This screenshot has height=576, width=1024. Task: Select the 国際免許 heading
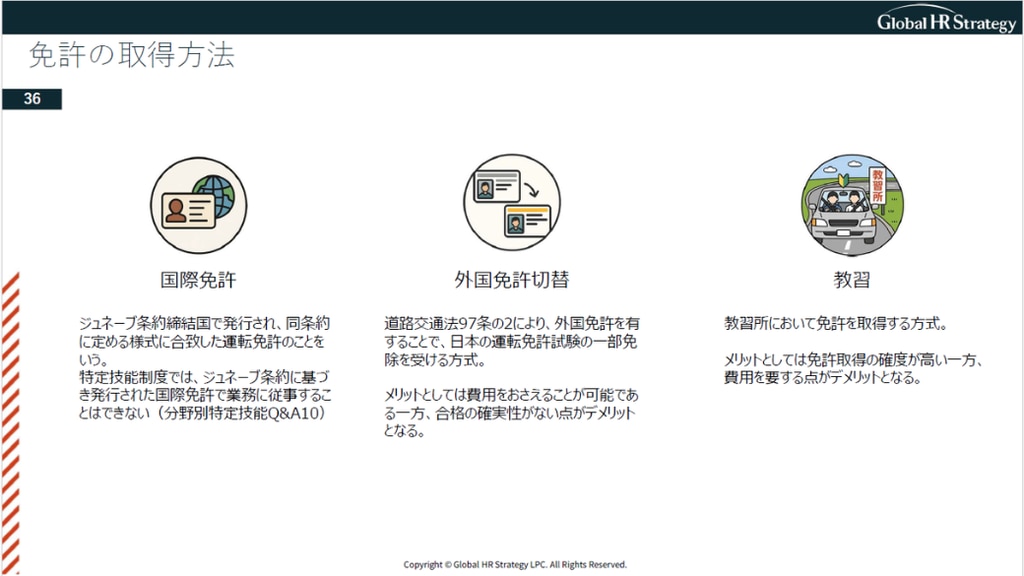coord(198,278)
